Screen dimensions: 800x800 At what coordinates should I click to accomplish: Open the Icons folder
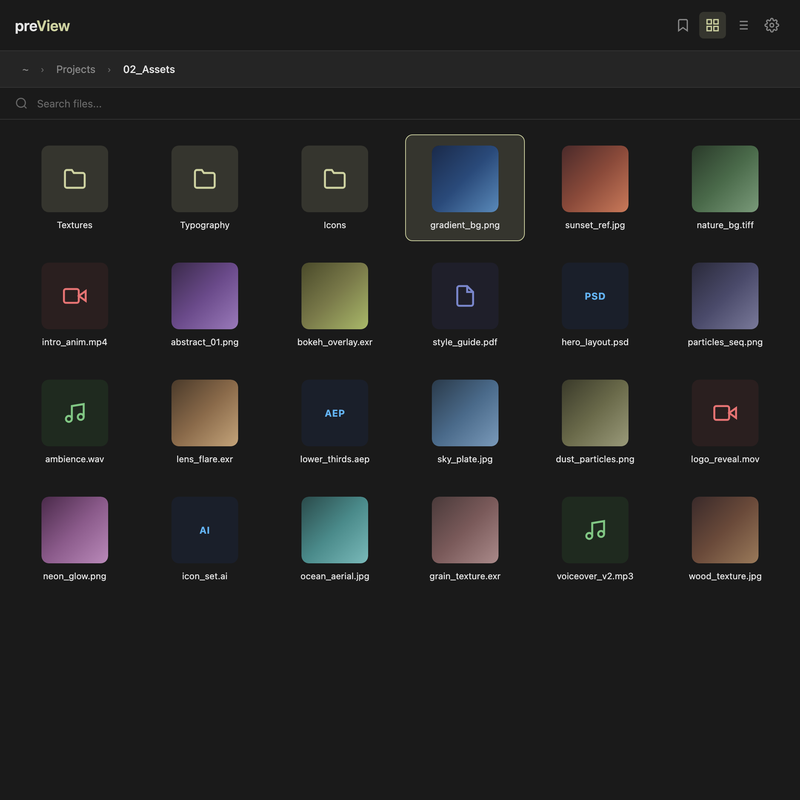(x=335, y=179)
